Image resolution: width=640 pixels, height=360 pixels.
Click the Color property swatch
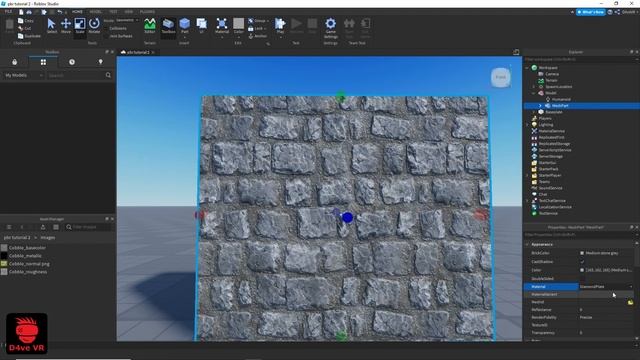coord(582,270)
